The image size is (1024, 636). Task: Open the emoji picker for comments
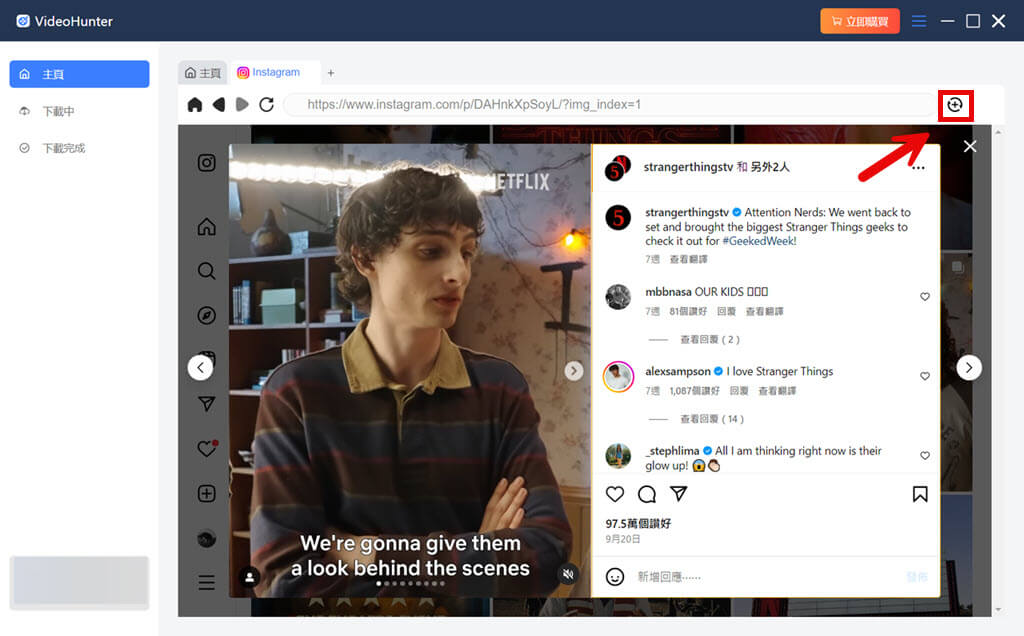point(615,577)
